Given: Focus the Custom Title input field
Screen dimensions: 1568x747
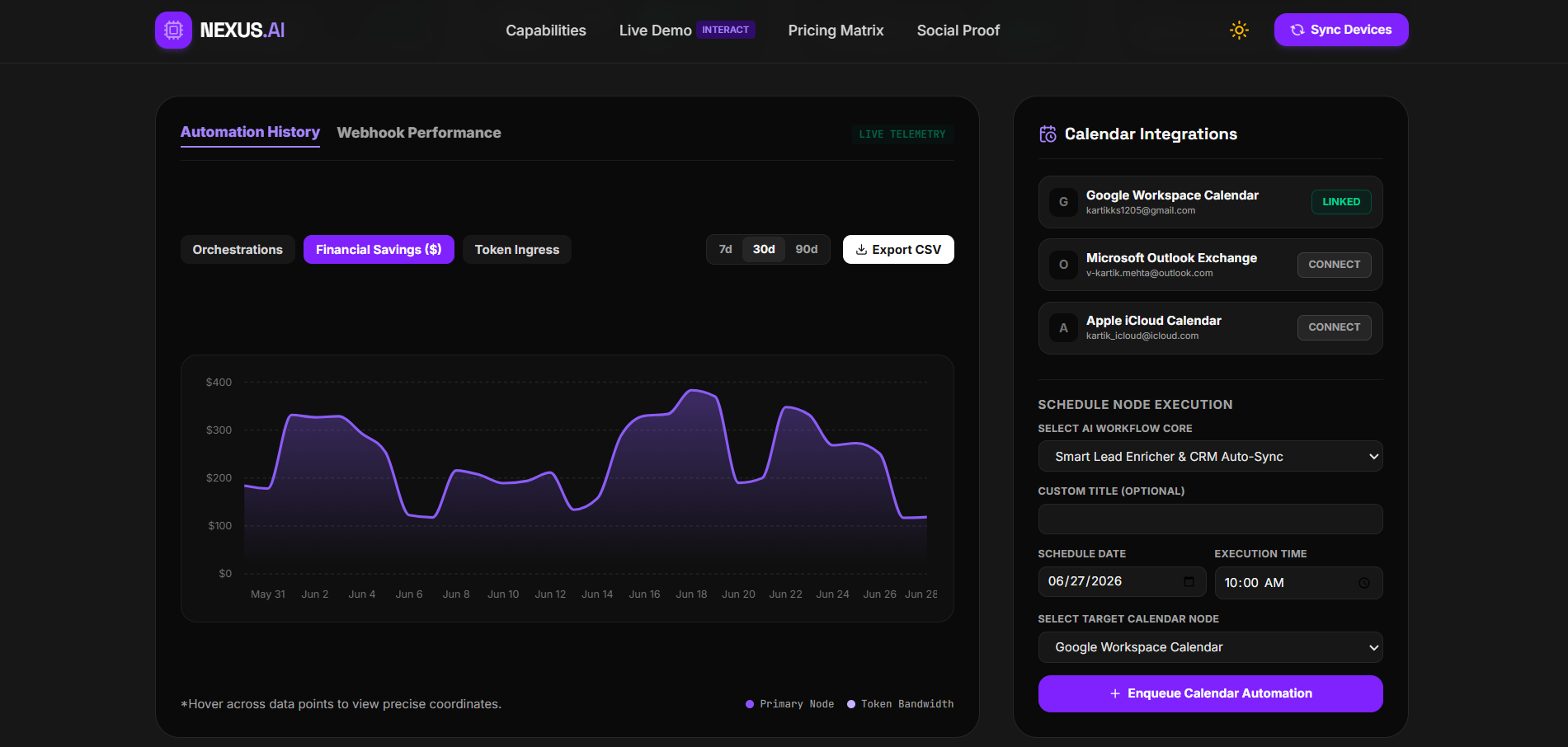Looking at the screenshot, I should click(x=1210, y=519).
